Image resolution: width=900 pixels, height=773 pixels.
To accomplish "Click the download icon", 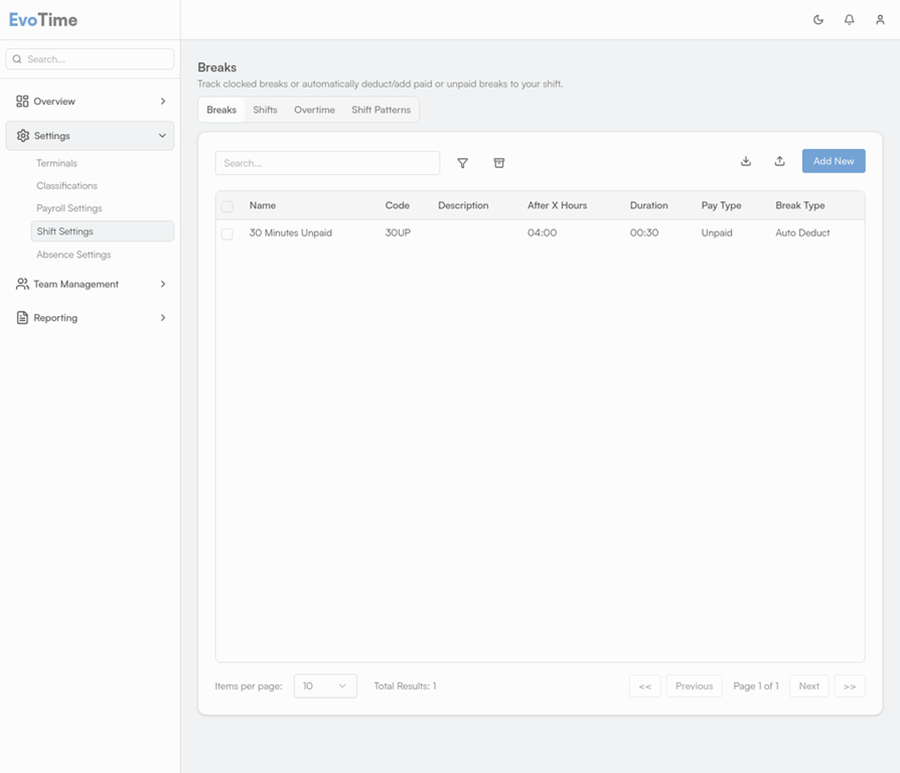I will (746, 161).
